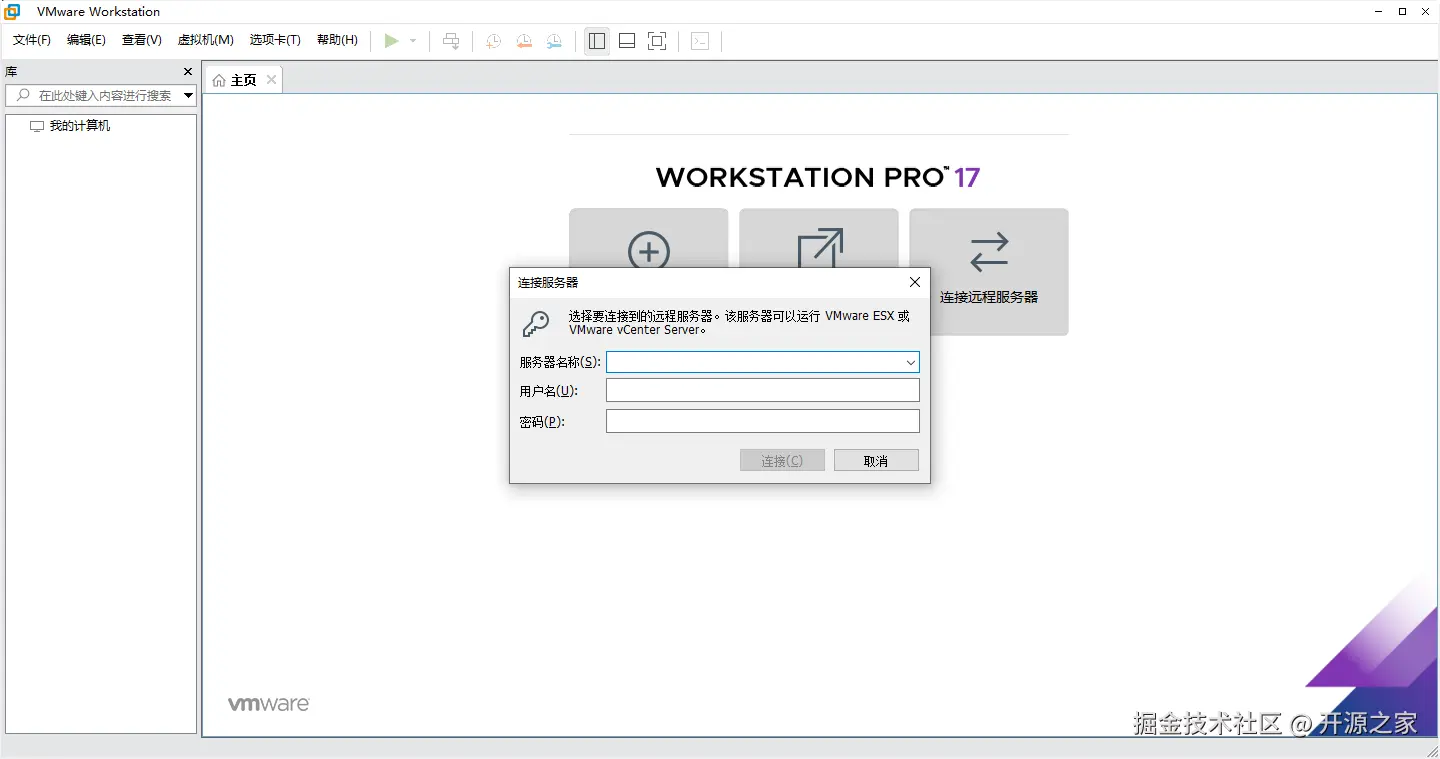Take a snapshot of the virtual machine
Viewport: 1440px width, 759px height.
492,40
